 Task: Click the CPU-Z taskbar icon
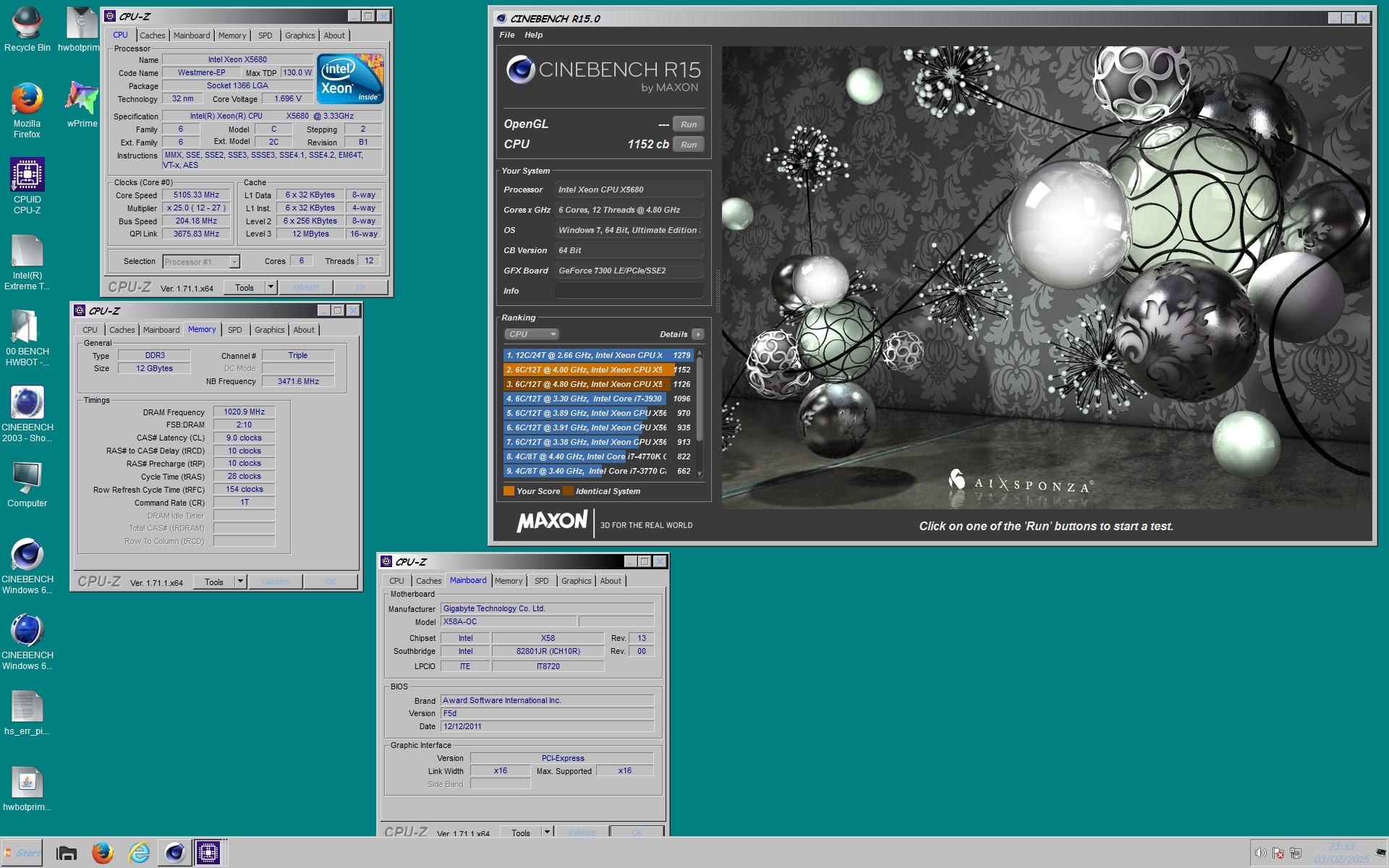208,853
